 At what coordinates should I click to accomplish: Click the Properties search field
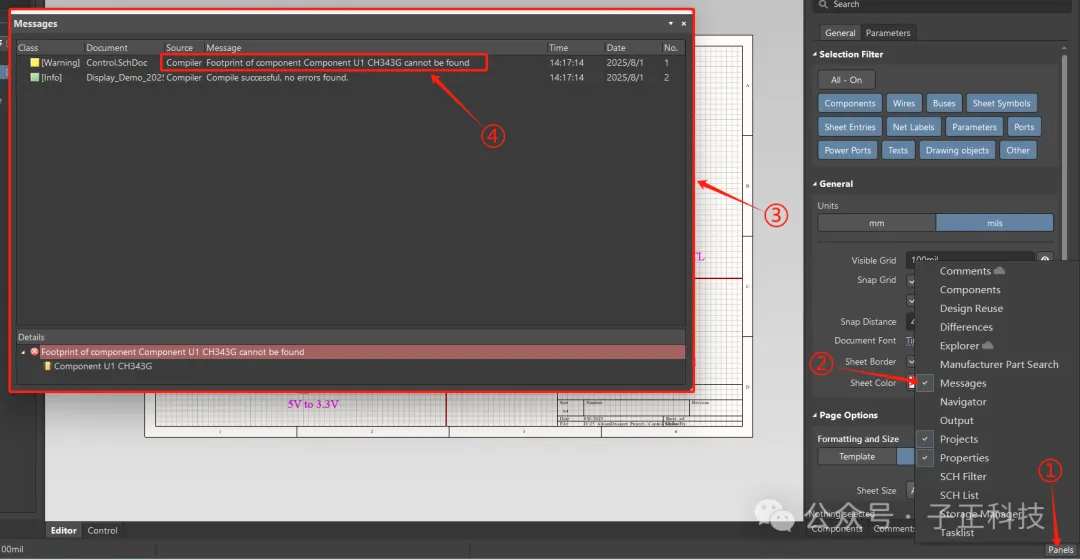pos(942,5)
